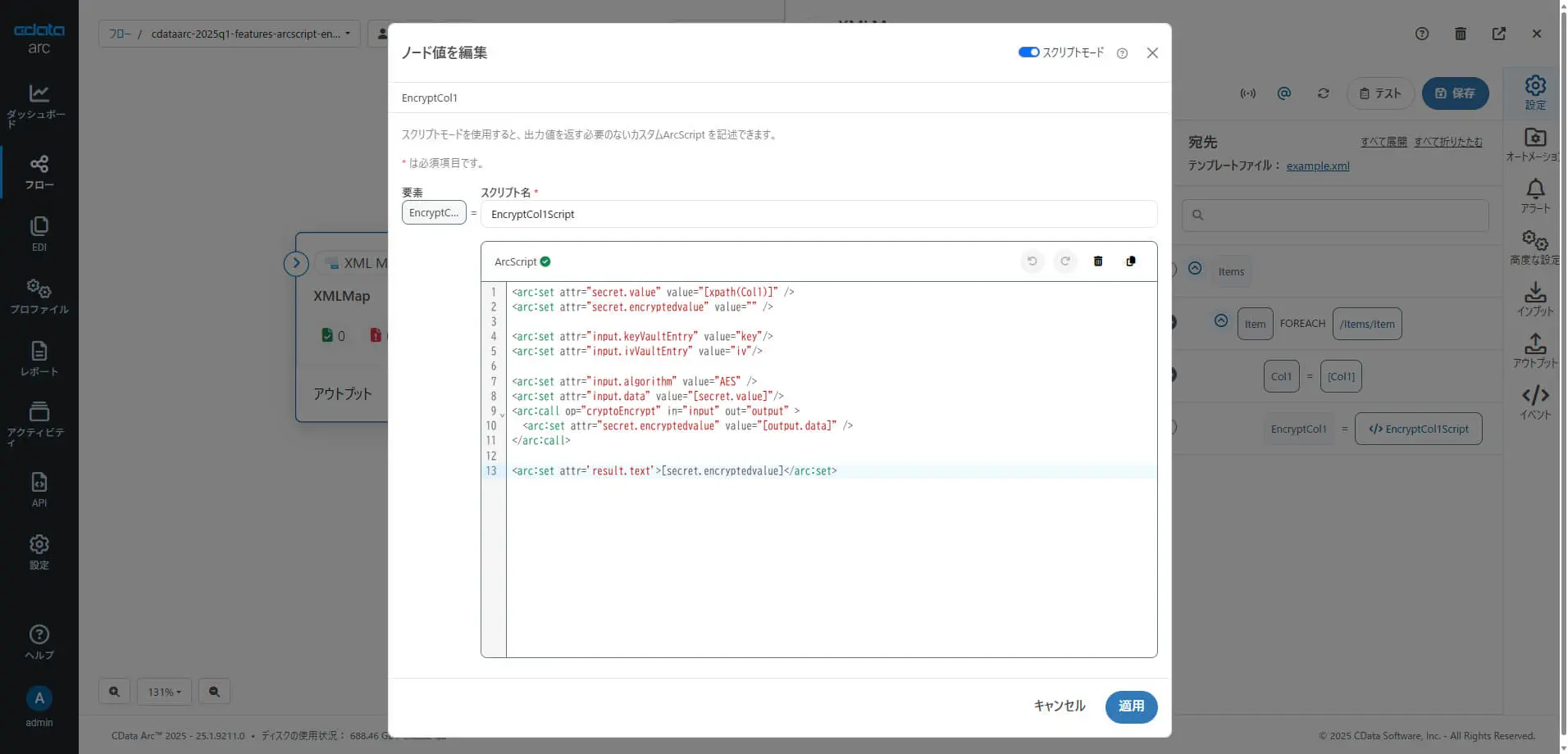The width and height of the screenshot is (1568, 754).
Task: Switch to the インプット tab
Action: click(1535, 299)
